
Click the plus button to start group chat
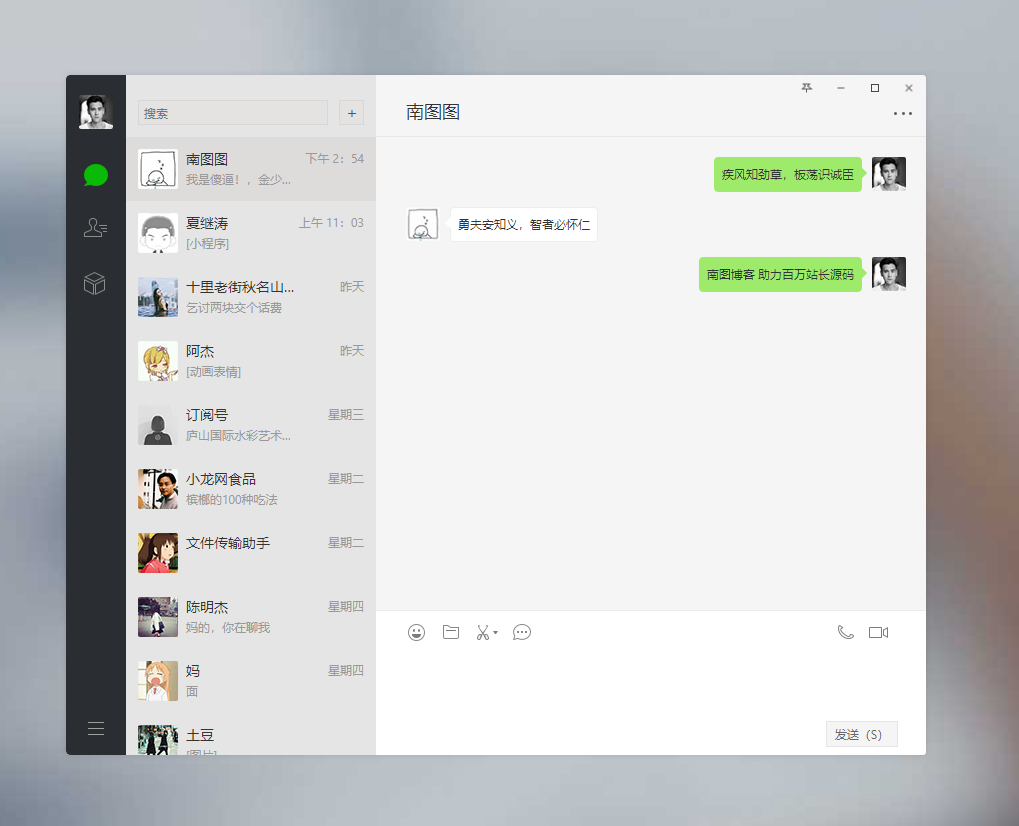coord(352,113)
